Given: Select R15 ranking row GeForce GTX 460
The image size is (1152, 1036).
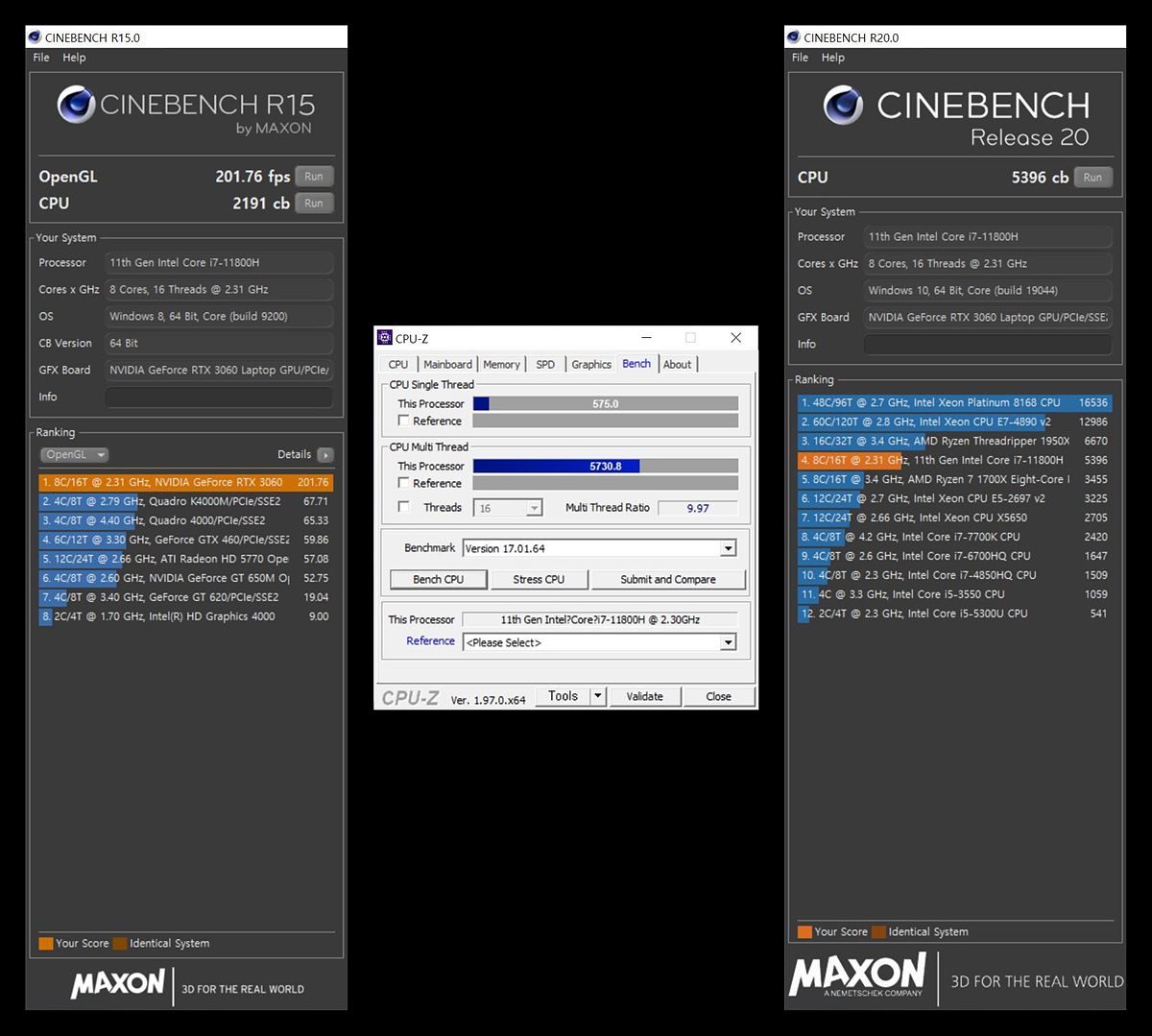Looking at the screenshot, I should point(186,540).
